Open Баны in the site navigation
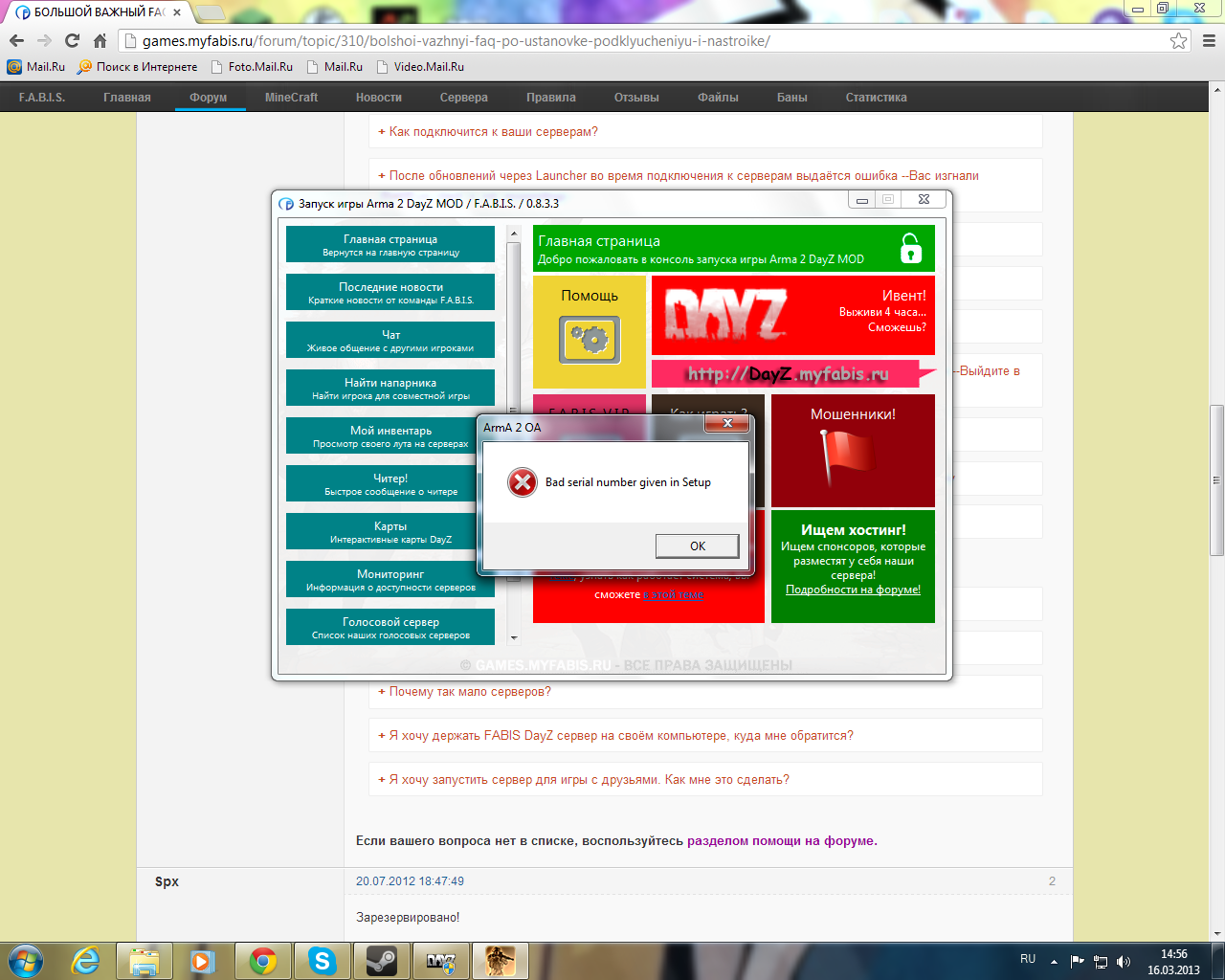This screenshot has height=980, width=1225. 792,98
